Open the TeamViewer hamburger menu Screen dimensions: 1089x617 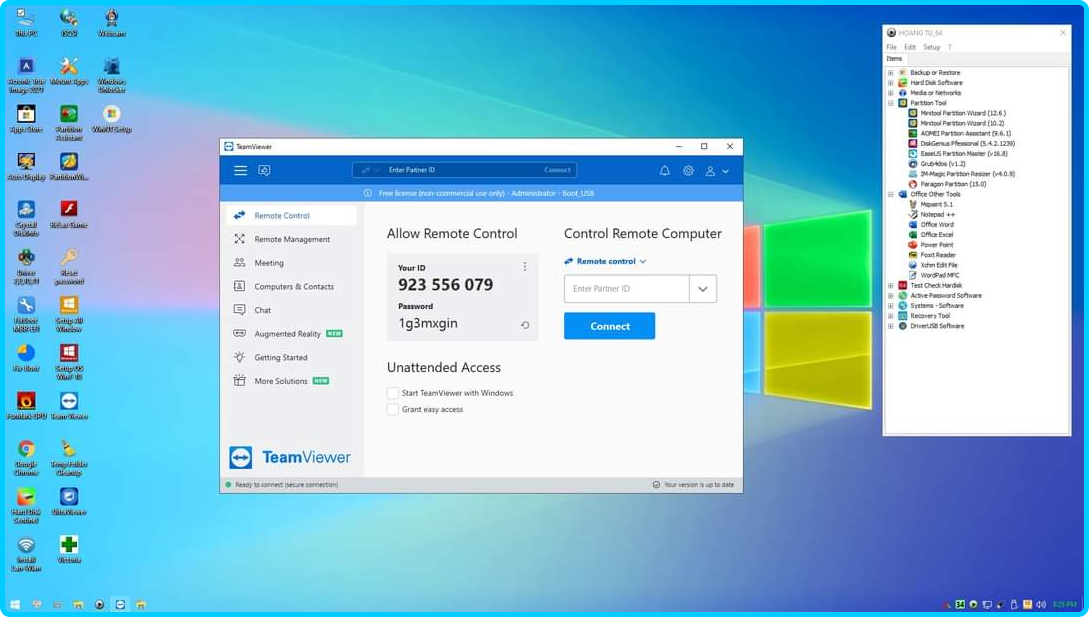coord(240,170)
